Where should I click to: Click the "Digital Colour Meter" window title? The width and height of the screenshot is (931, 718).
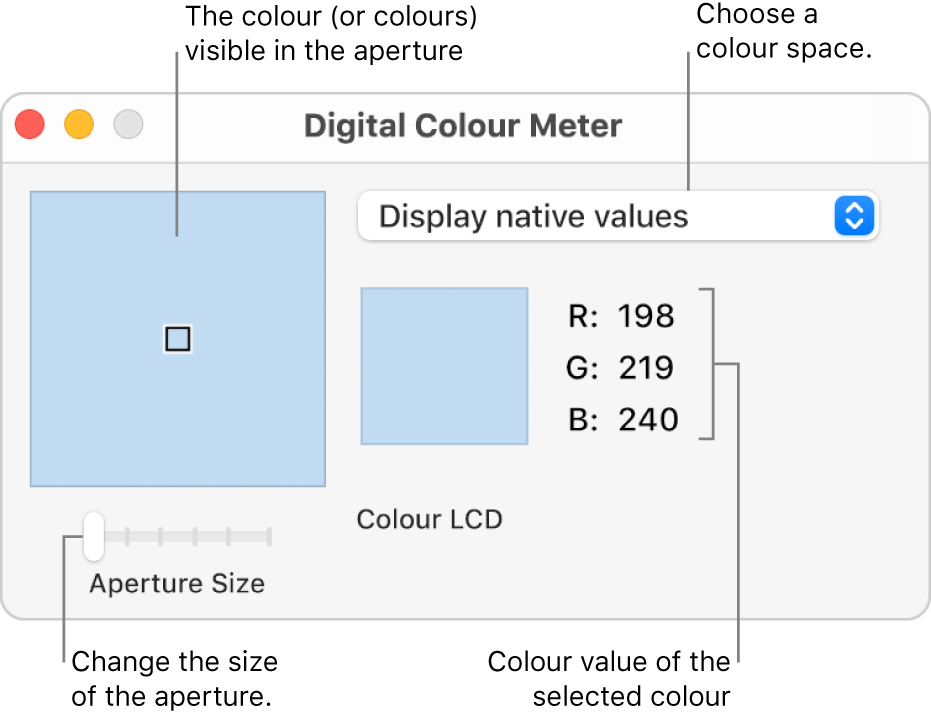click(x=462, y=126)
